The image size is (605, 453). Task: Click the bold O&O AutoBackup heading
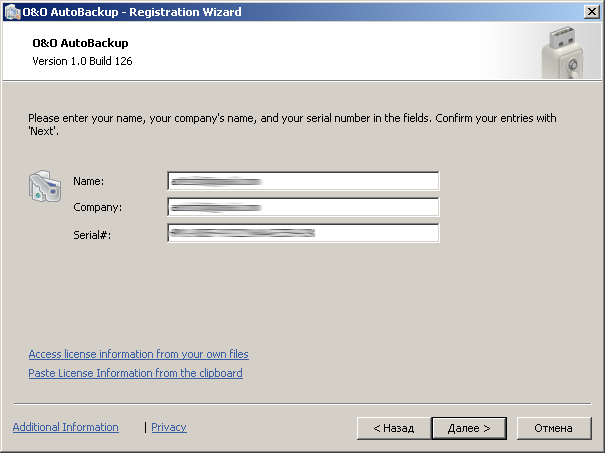point(80,44)
